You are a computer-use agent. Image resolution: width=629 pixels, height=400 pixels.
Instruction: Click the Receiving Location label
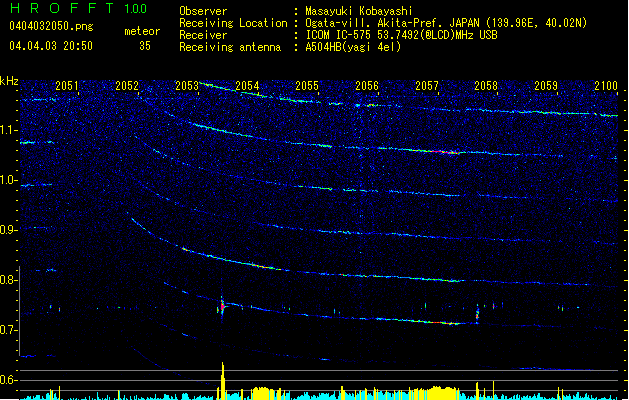[x=233, y=23]
